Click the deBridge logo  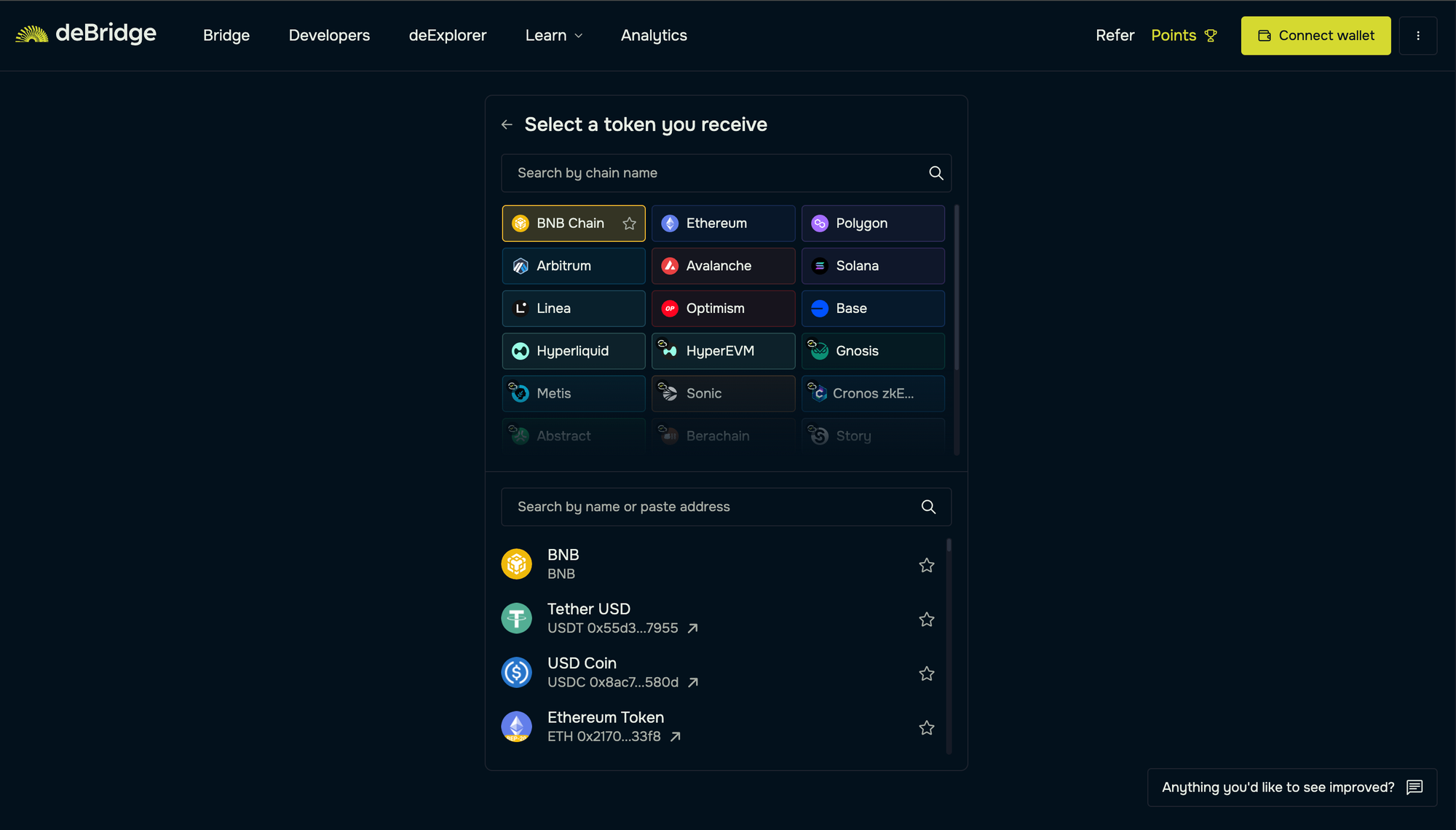pyautogui.click(x=86, y=34)
